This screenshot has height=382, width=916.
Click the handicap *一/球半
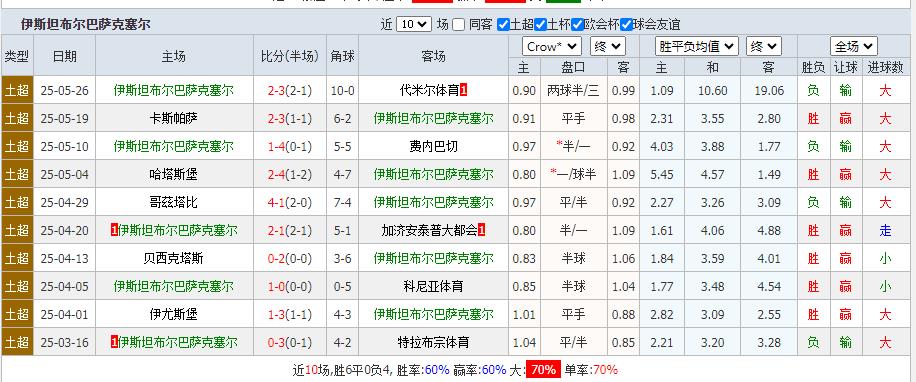point(574,175)
